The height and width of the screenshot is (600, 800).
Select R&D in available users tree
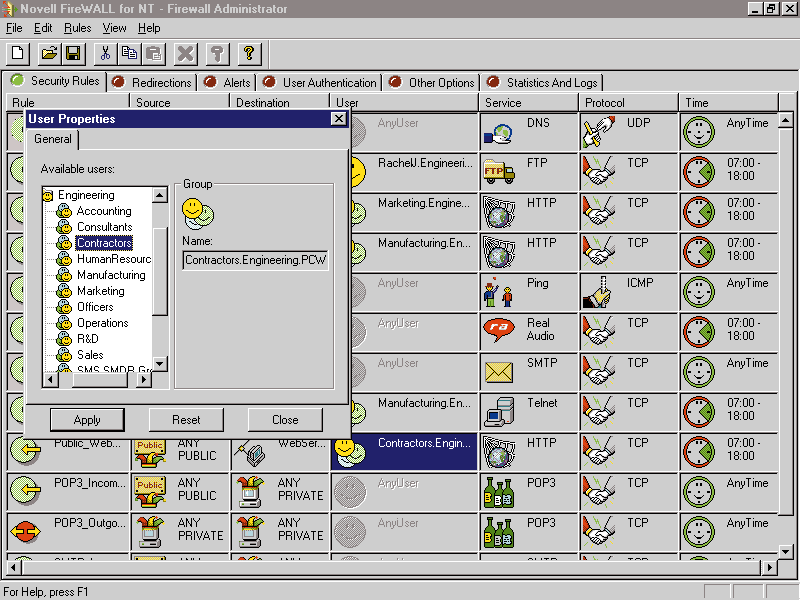click(87, 339)
